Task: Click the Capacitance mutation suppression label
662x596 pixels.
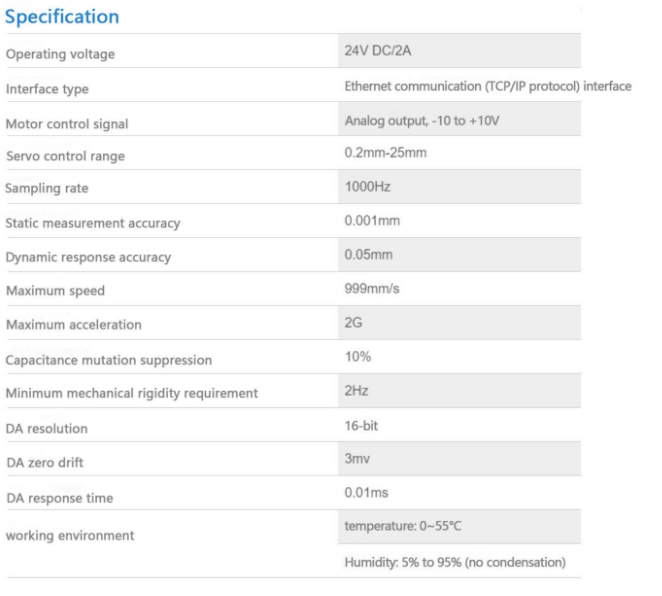Action: click(x=109, y=360)
